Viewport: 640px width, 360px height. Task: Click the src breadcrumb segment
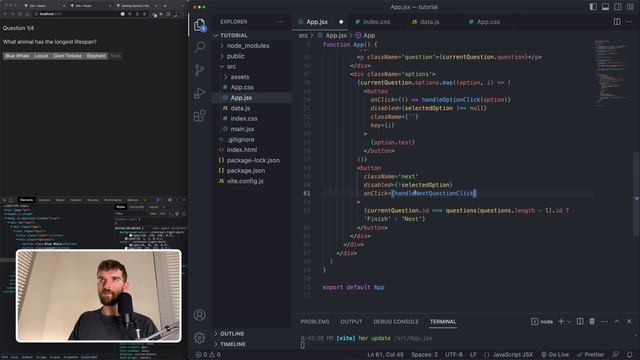tap(303, 36)
